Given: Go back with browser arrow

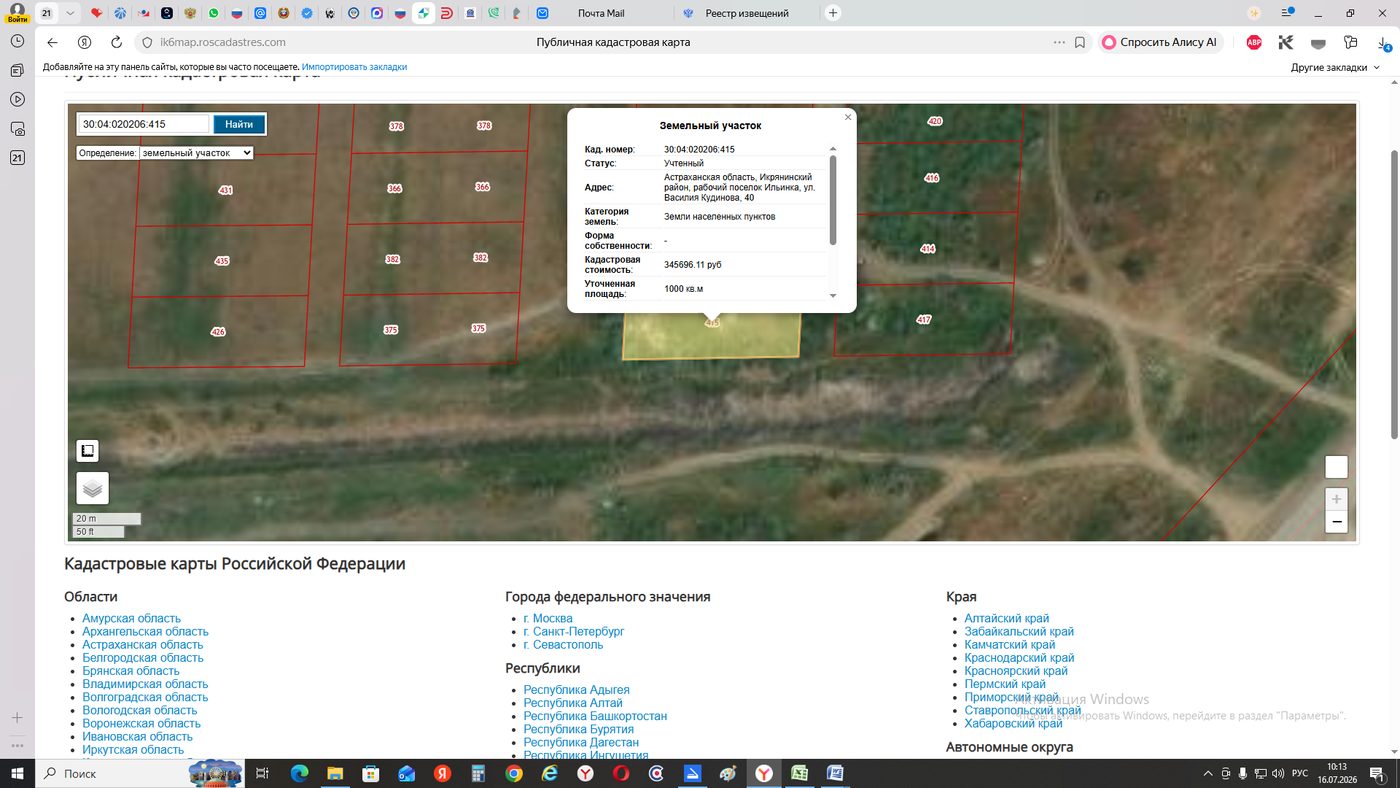Looking at the screenshot, I should pyautogui.click(x=52, y=42).
